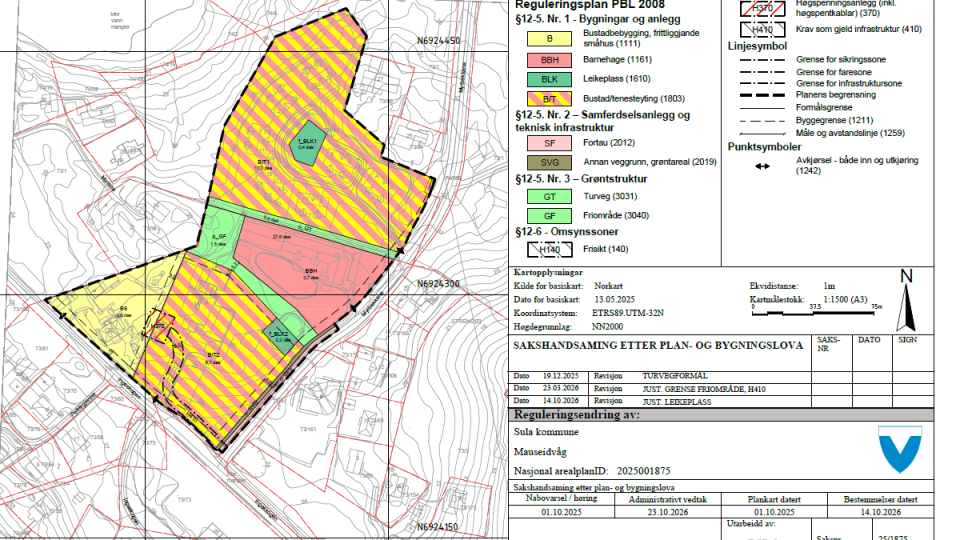Click the pink SF Fortau legend swatch
Image resolution: width=960 pixels, height=540 pixels.
549,143
